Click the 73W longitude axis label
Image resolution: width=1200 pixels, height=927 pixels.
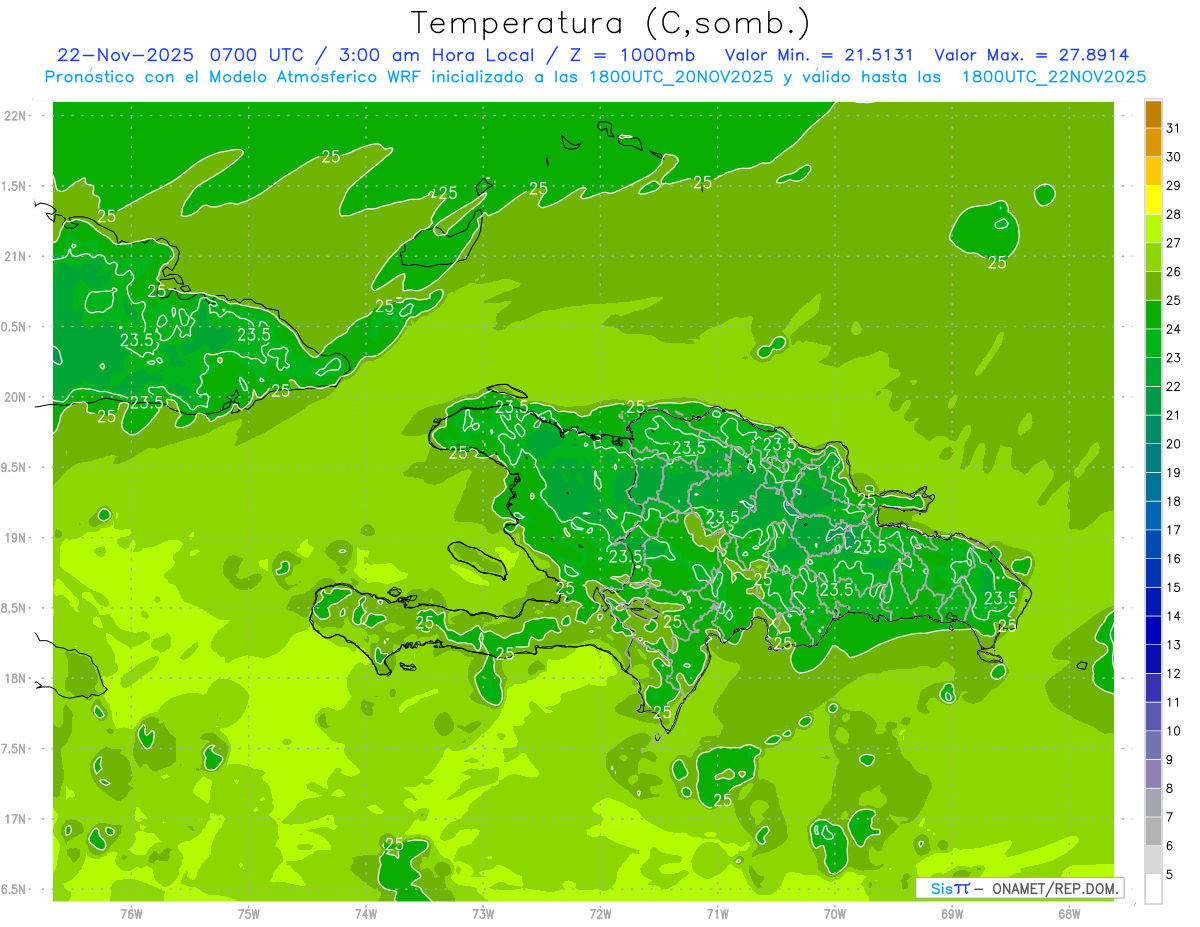pyautogui.click(x=483, y=914)
